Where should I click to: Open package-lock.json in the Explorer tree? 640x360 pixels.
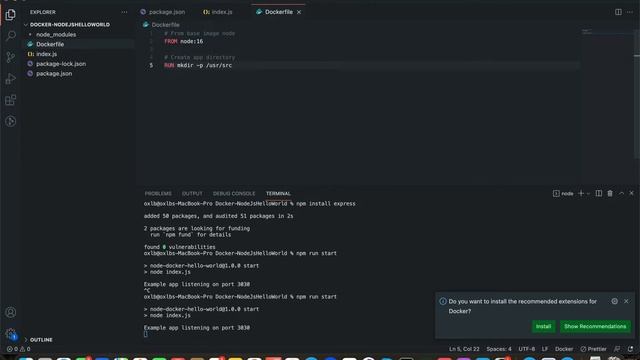(61, 64)
